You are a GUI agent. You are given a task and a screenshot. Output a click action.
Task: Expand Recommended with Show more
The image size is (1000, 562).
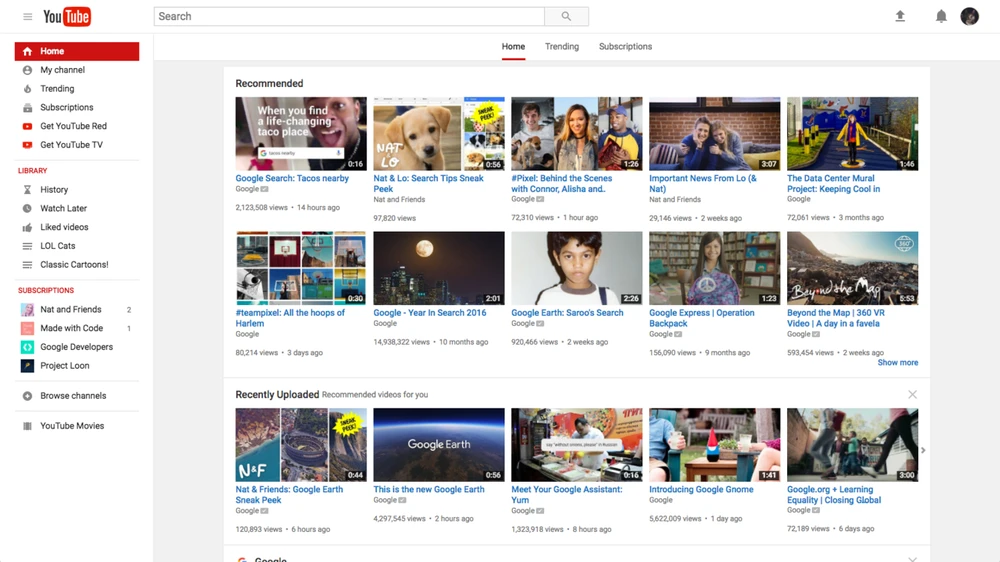tap(897, 363)
